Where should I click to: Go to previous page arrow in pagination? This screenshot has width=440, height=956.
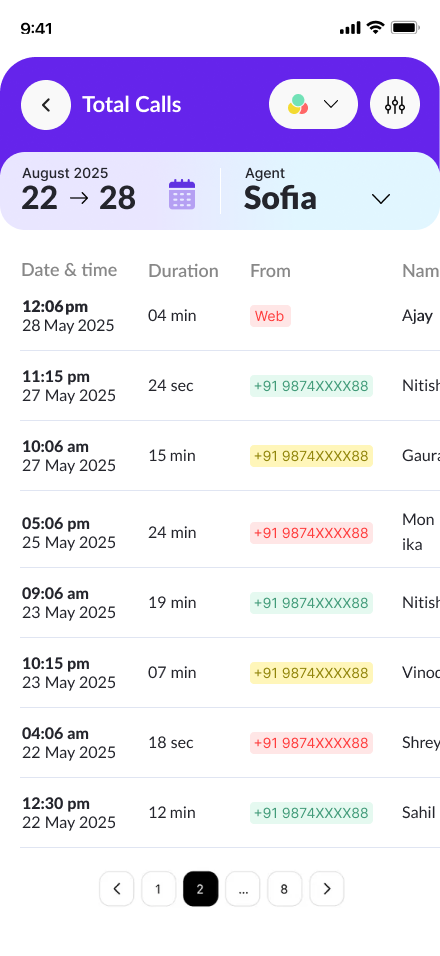[x=116, y=889]
